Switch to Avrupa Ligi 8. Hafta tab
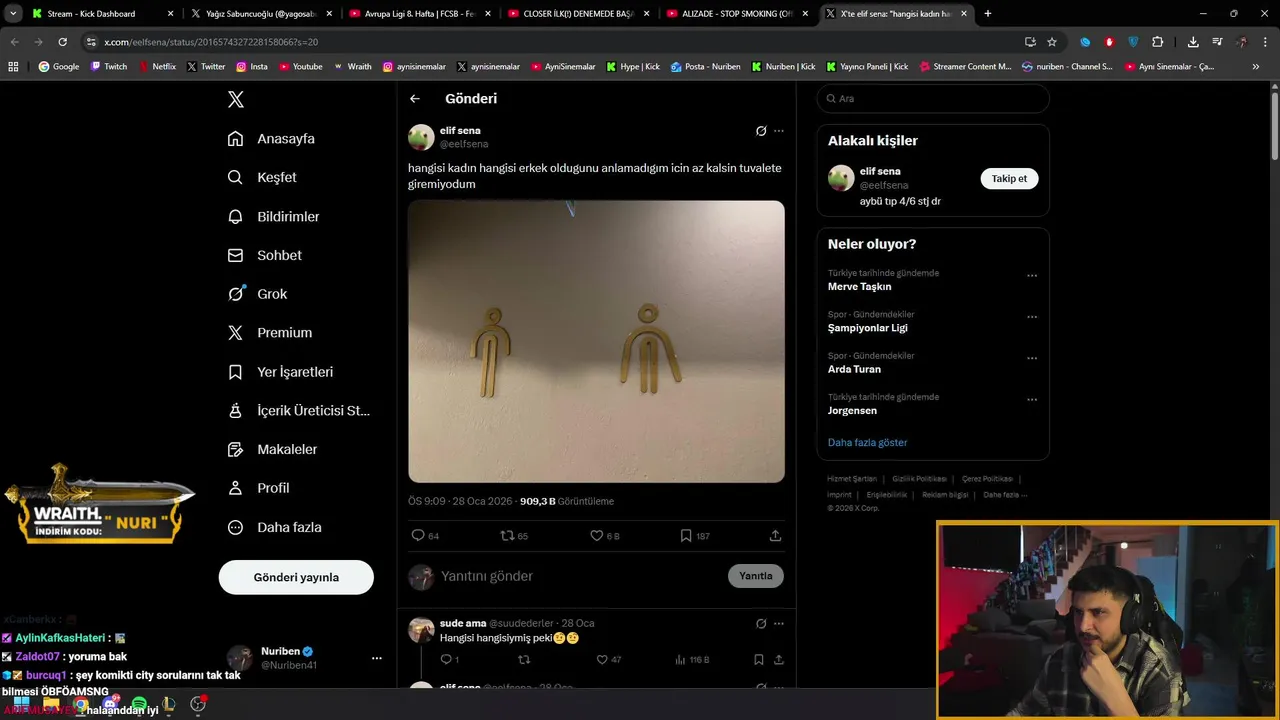Image resolution: width=1280 pixels, height=720 pixels. click(x=418, y=14)
